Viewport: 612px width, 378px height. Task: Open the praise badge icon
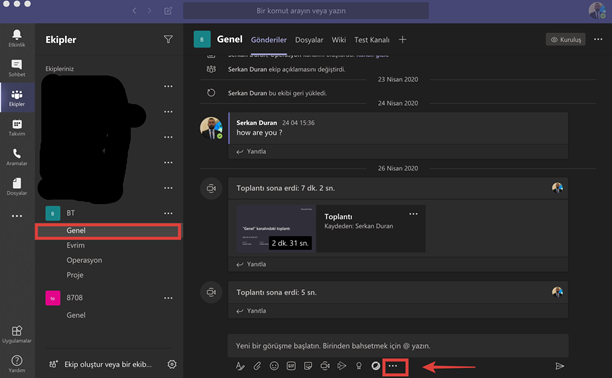coord(359,366)
